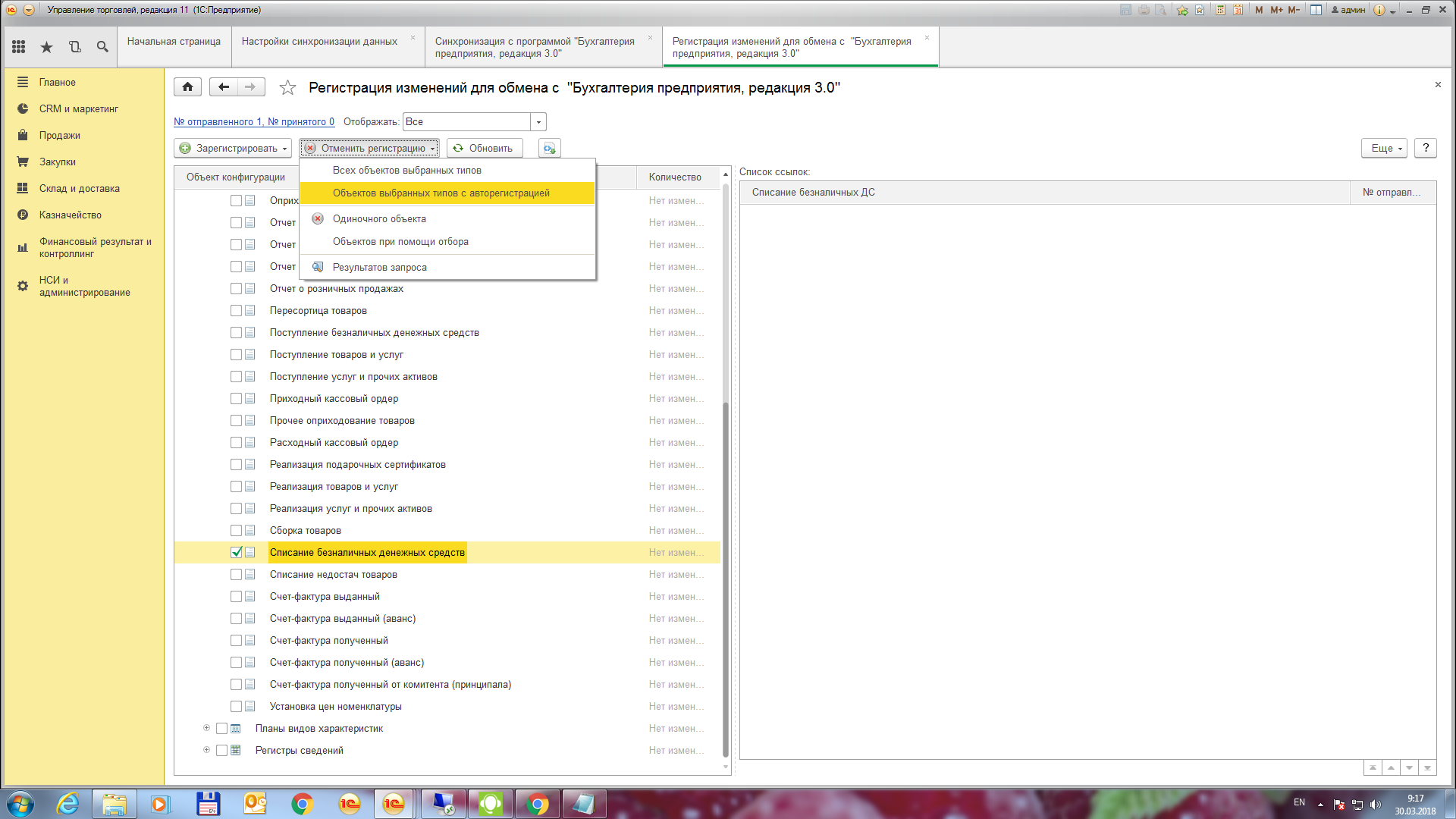Click the № отправл... column header
The width and height of the screenshot is (1456, 819).
[1392, 192]
